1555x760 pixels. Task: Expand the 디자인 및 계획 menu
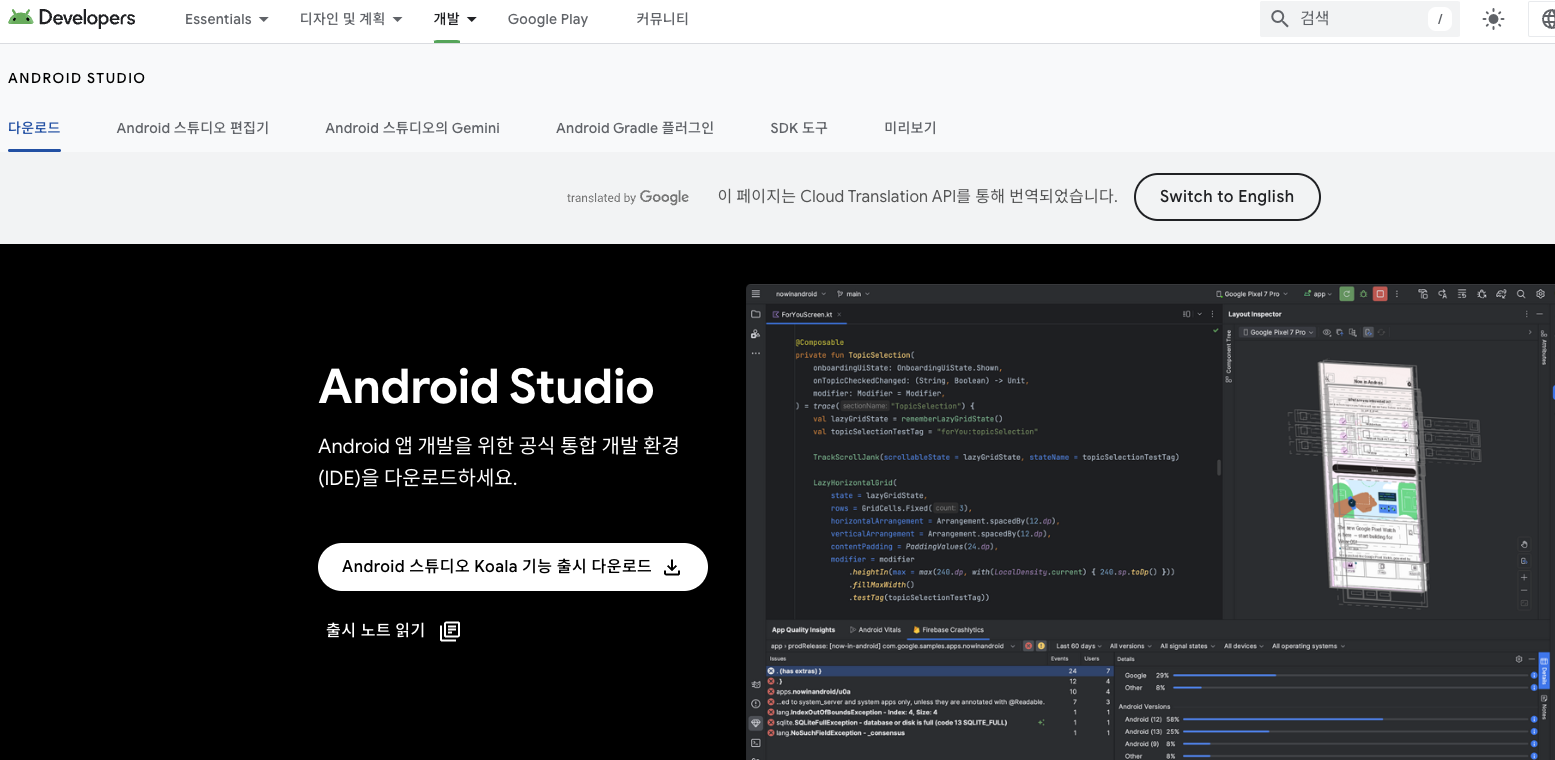351,19
